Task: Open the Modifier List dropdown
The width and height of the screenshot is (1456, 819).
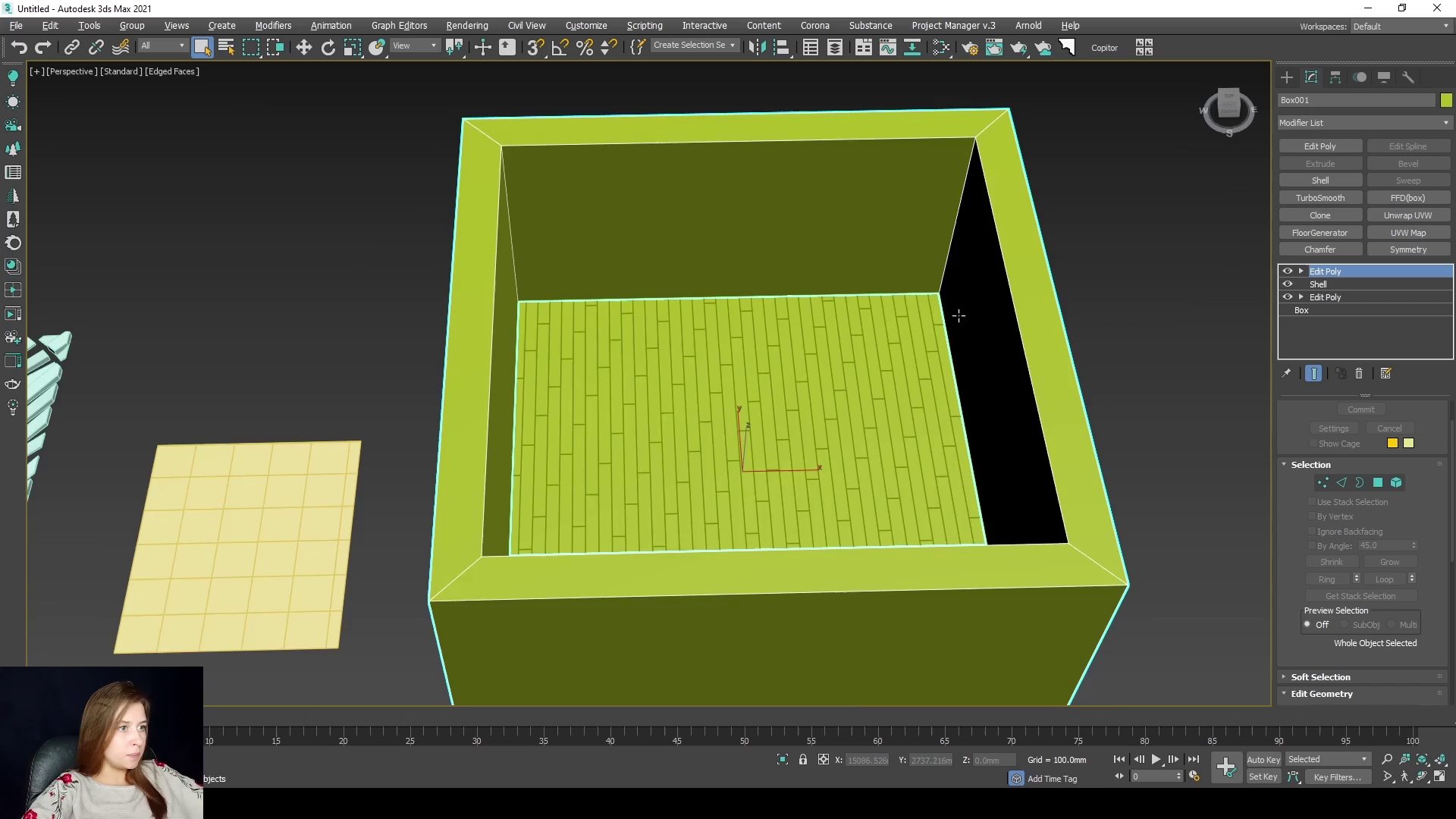Action: point(1363,123)
